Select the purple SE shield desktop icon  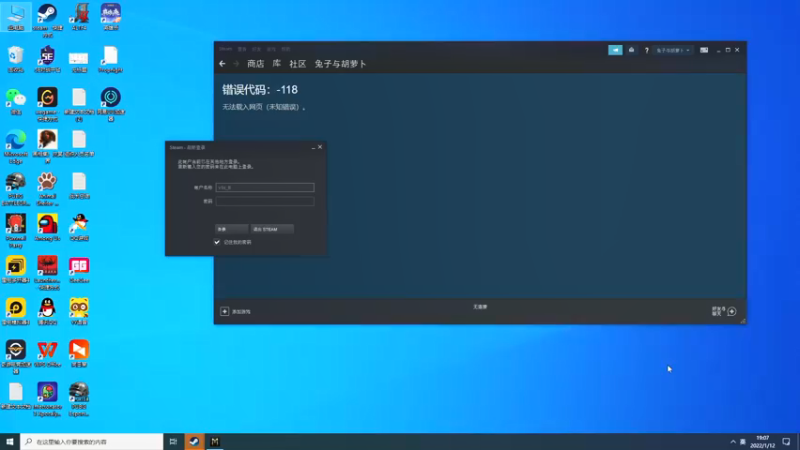pyautogui.click(x=47, y=59)
